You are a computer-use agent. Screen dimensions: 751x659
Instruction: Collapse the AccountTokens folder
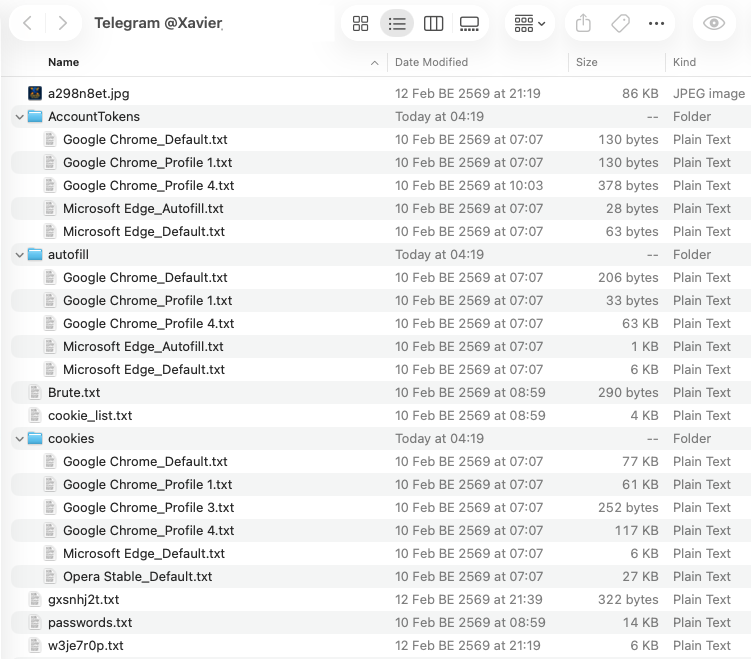[19, 117]
